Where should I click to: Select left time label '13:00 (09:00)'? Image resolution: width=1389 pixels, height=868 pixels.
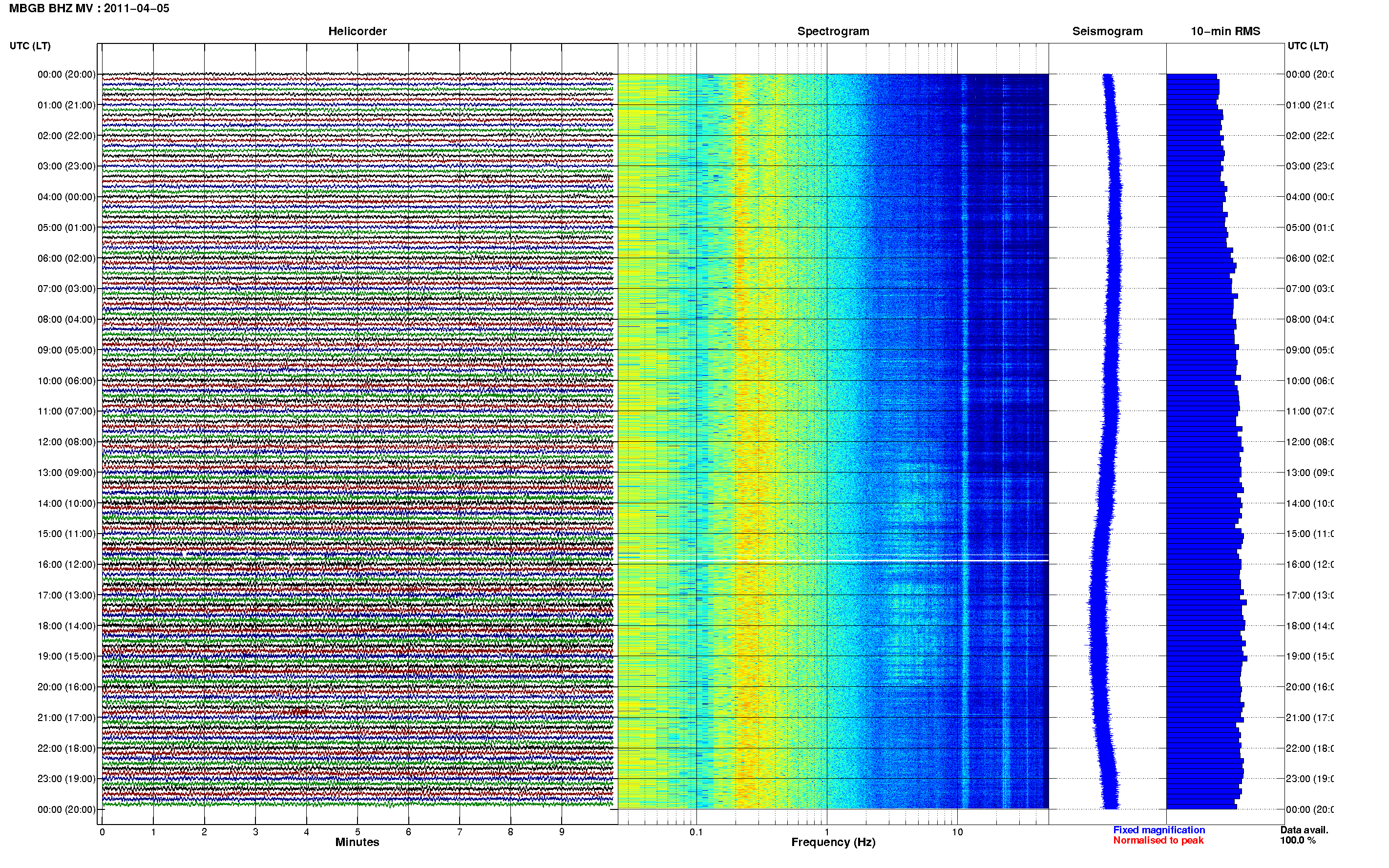(x=66, y=473)
